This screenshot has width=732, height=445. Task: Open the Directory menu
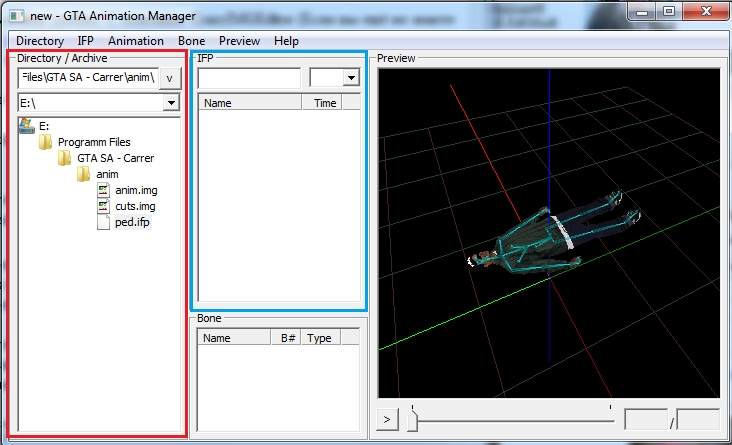[40, 41]
